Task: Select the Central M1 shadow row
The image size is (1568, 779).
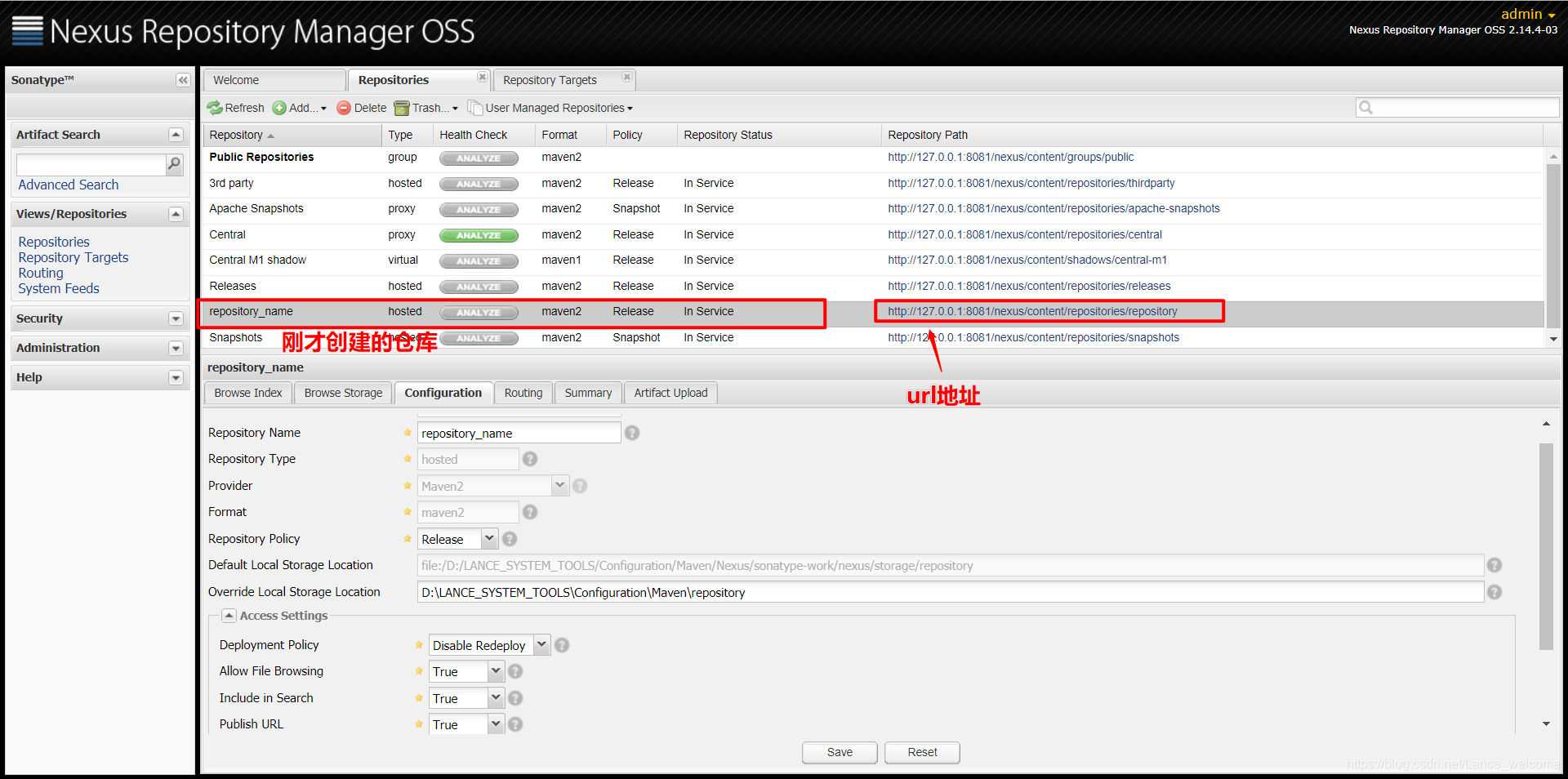Action: [873, 260]
